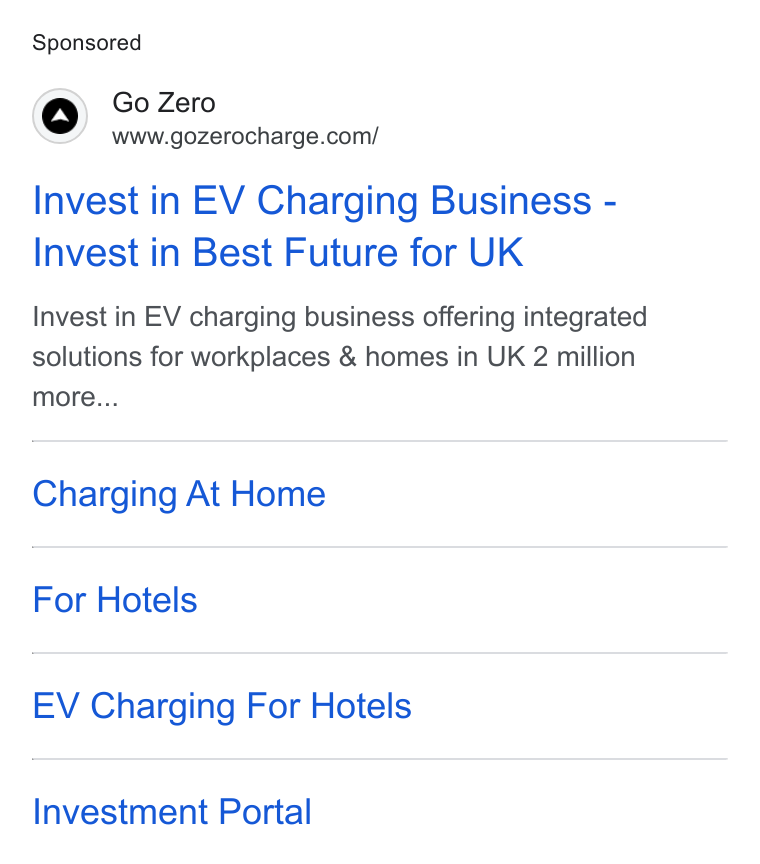
Task: Visit the www.gozerocharge.com URL text
Action: pyautogui.click(x=245, y=137)
